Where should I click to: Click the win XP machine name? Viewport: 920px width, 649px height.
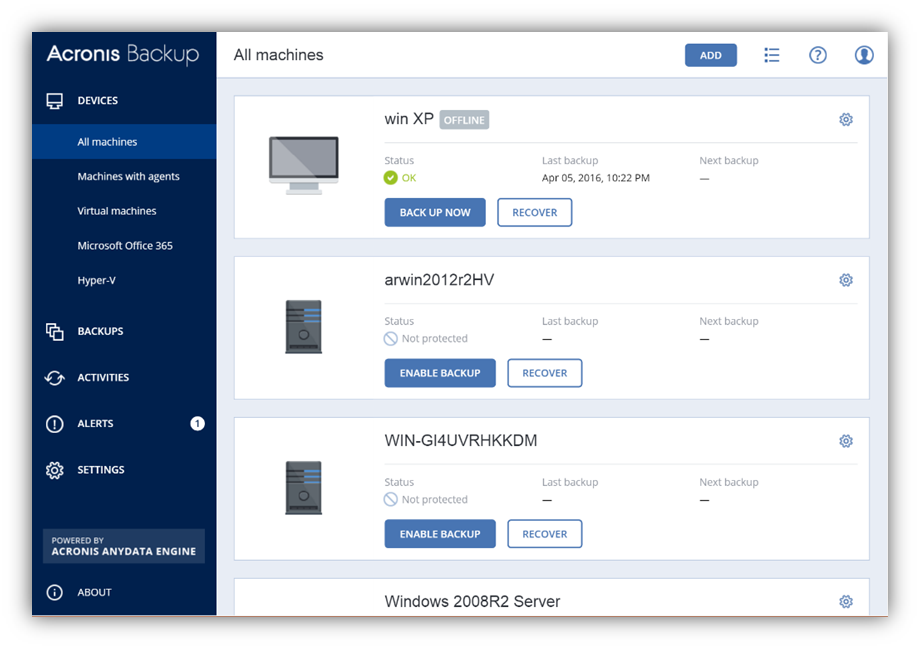[x=409, y=119]
